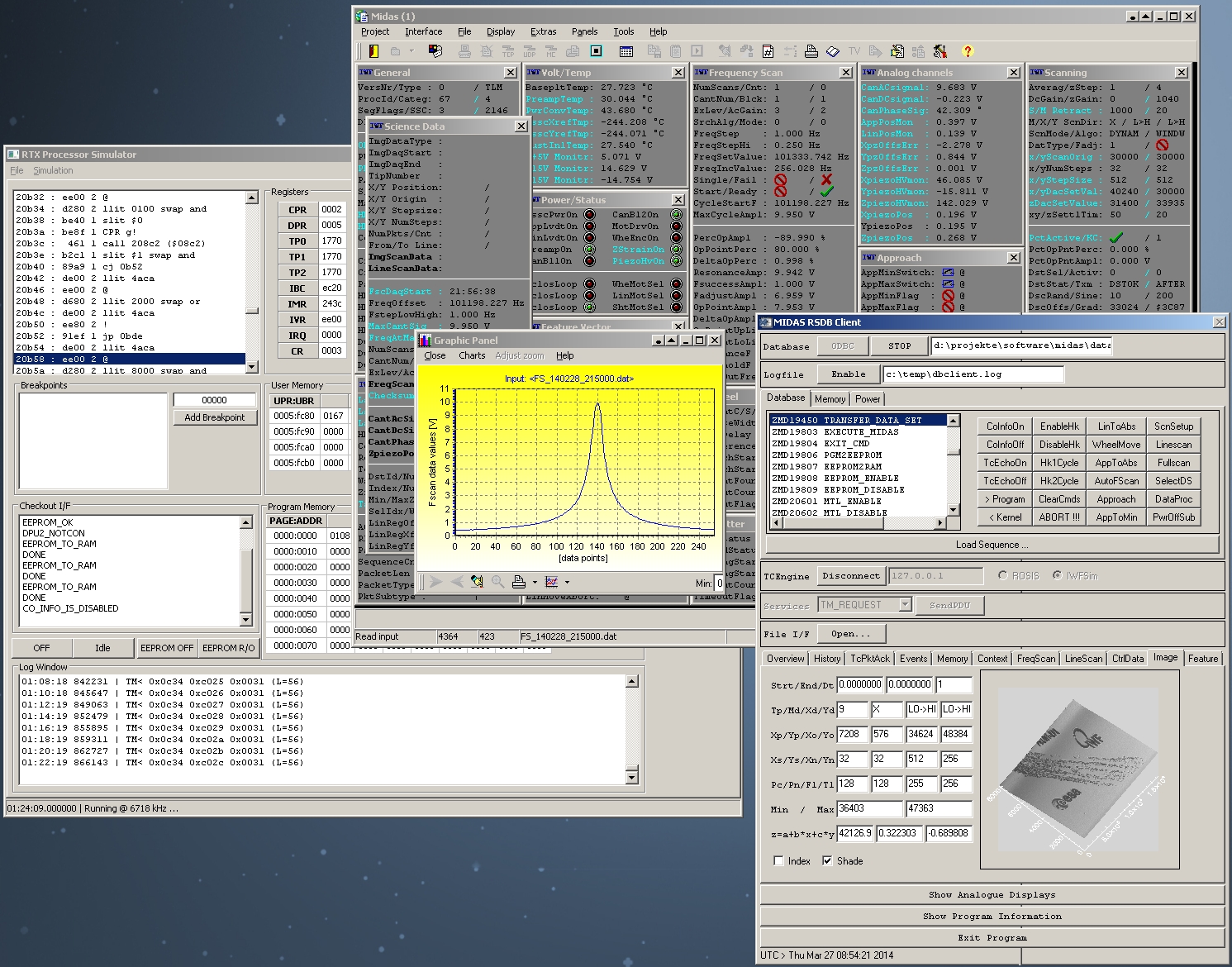This screenshot has height=967, width=1232.
Task: Click the breakpoint address input field
Action: tap(215, 400)
